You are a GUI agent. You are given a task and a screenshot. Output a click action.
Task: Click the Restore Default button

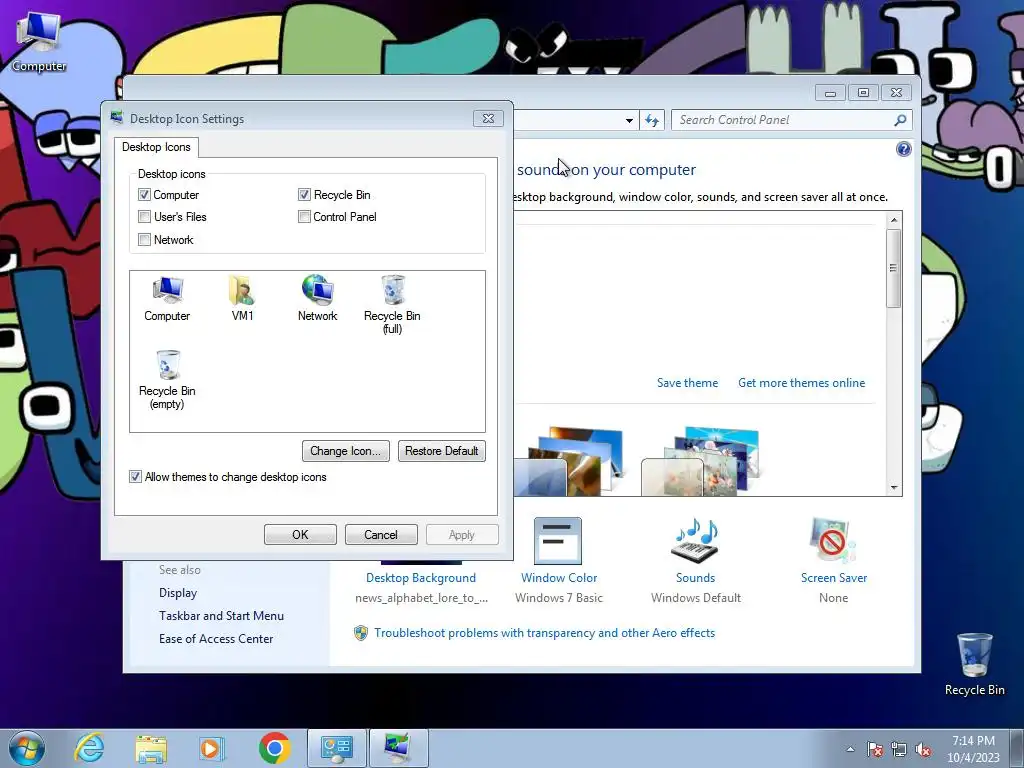click(x=441, y=451)
